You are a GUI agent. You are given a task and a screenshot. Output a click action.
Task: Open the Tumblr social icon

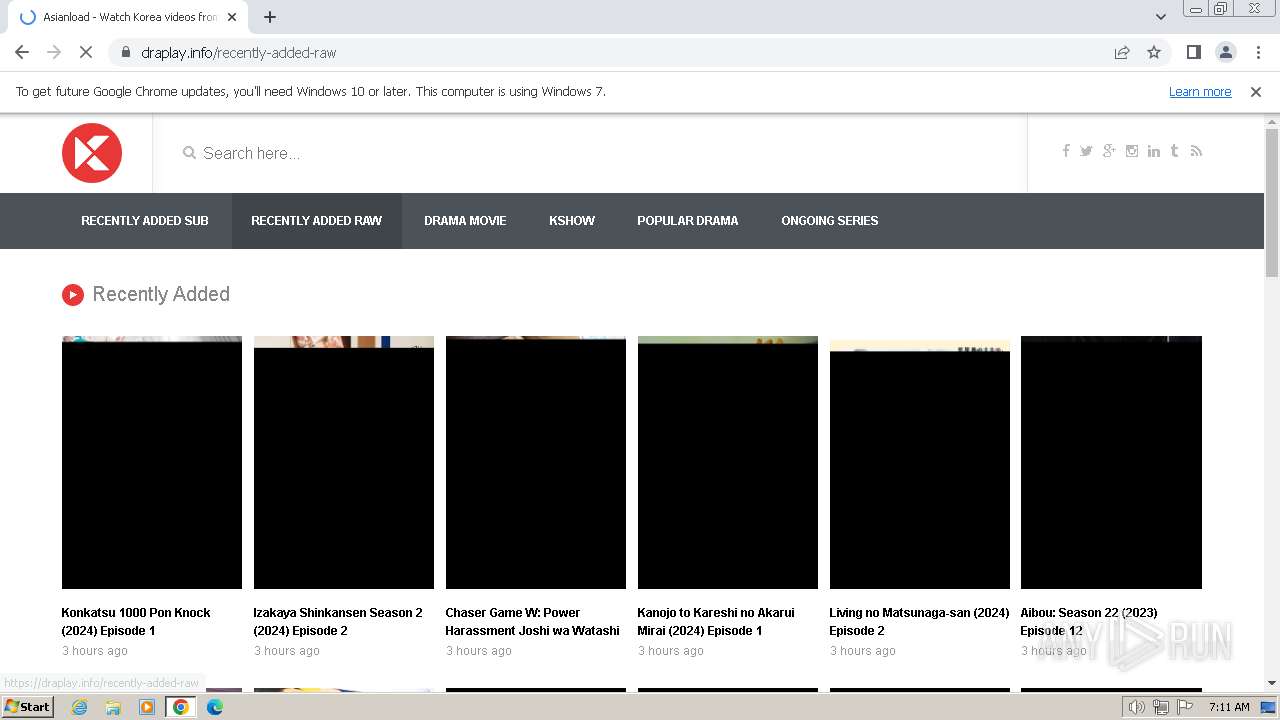click(1174, 151)
